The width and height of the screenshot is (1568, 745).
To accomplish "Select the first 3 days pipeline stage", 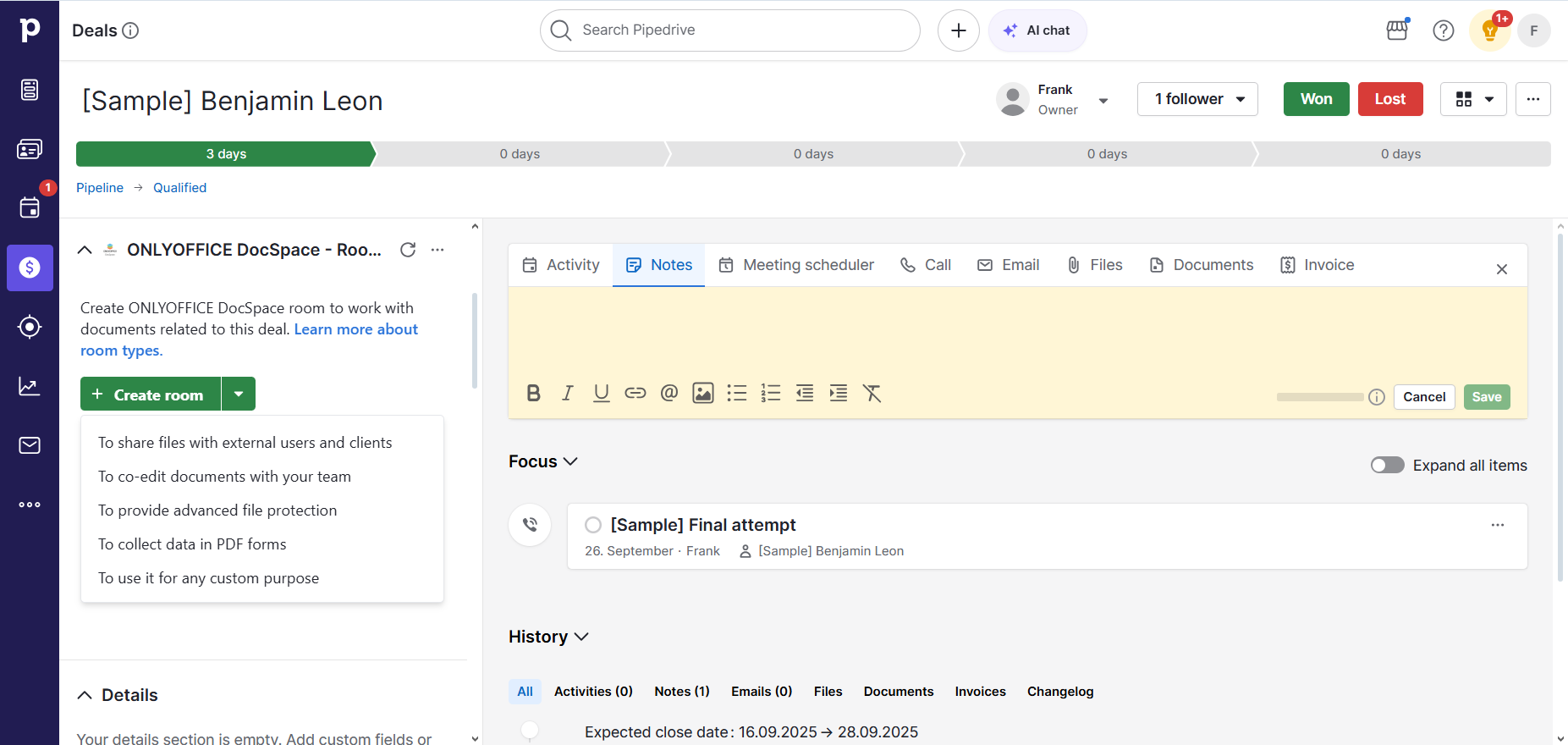I will [x=226, y=154].
